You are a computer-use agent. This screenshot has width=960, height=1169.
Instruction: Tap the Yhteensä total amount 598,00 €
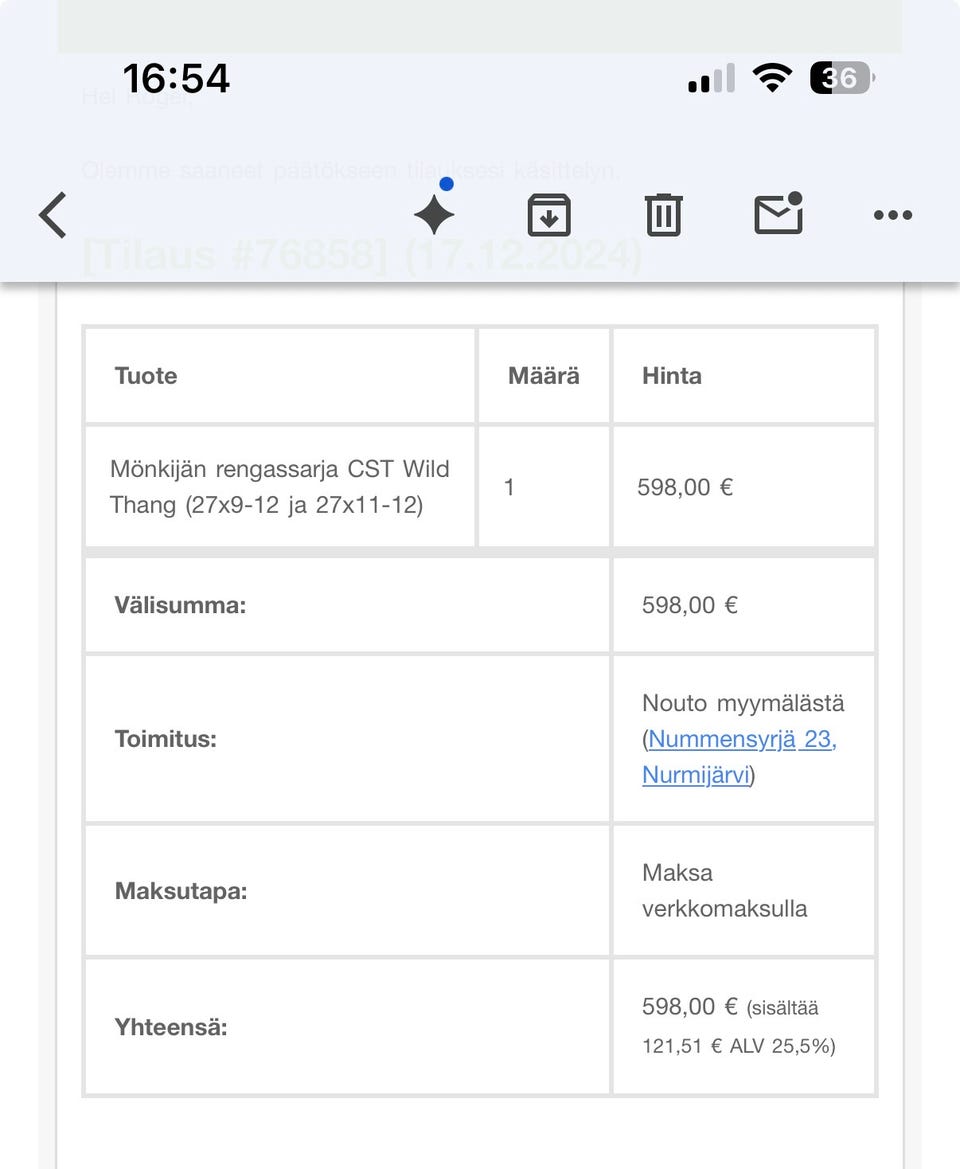click(689, 1007)
